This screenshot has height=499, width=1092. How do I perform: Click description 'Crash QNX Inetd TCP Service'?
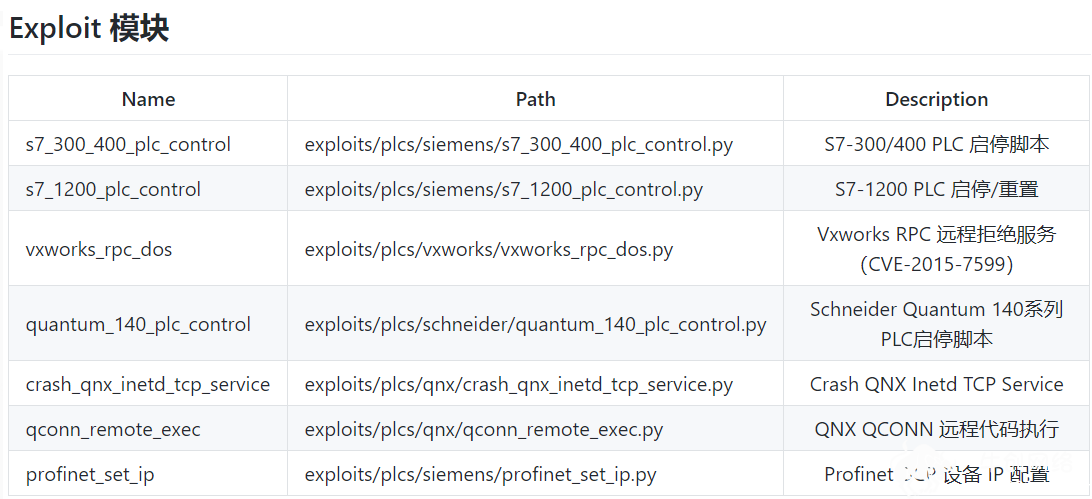tap(937, 384)
